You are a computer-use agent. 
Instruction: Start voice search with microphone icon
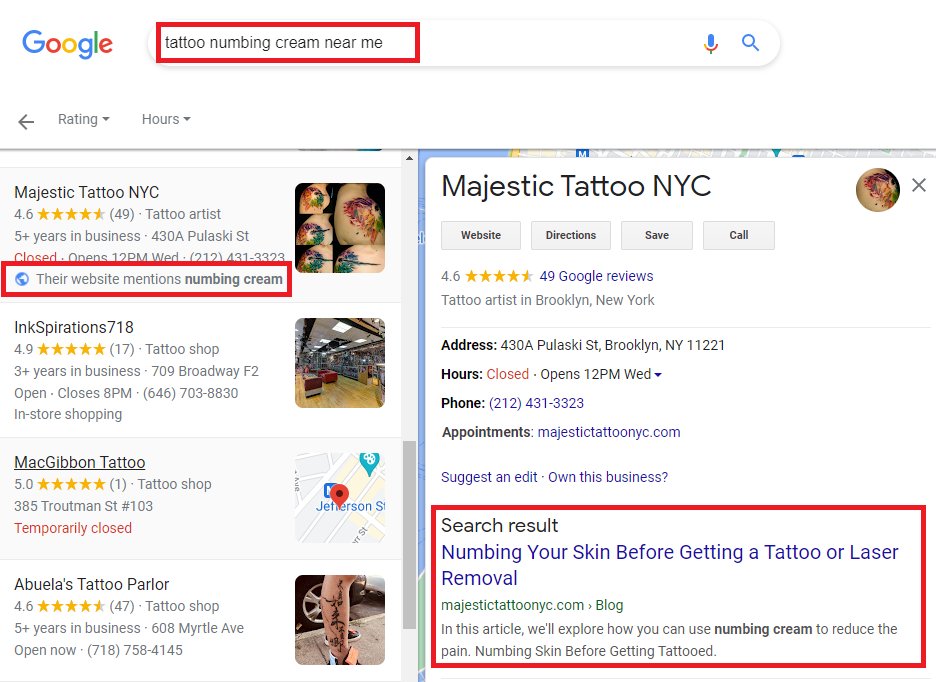pos(710,43)
